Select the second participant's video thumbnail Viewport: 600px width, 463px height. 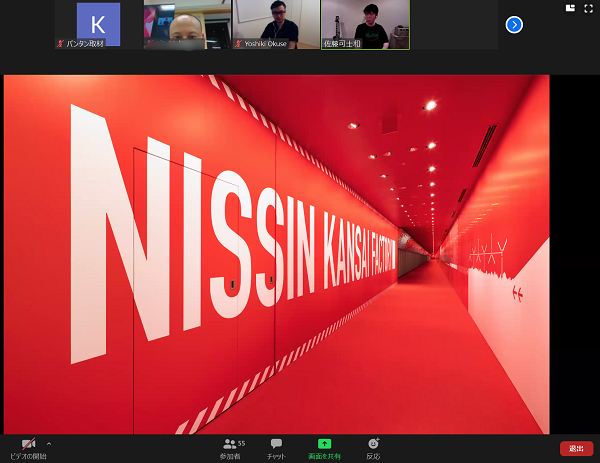pos(187,23)
